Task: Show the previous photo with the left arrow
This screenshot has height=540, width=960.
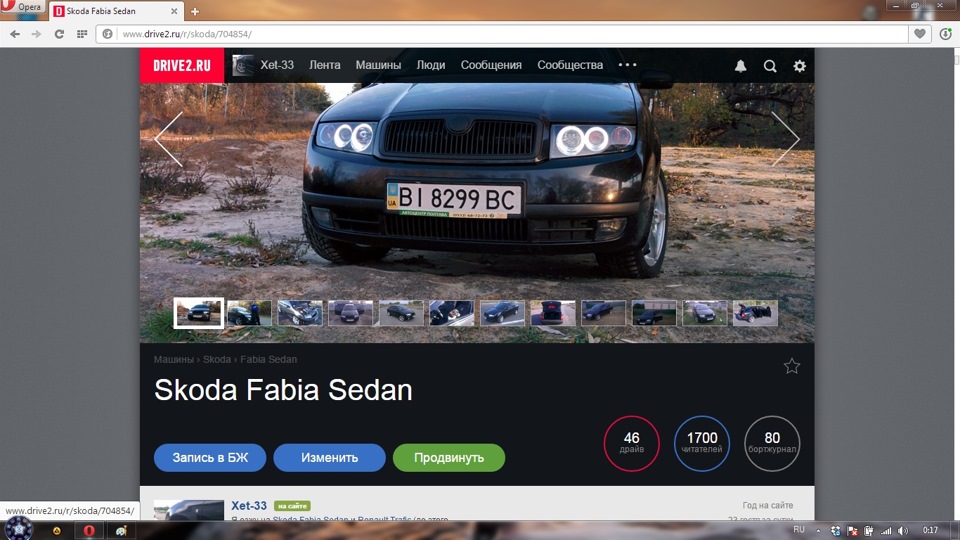Action: pyautogui.click(x=169, y=139)
